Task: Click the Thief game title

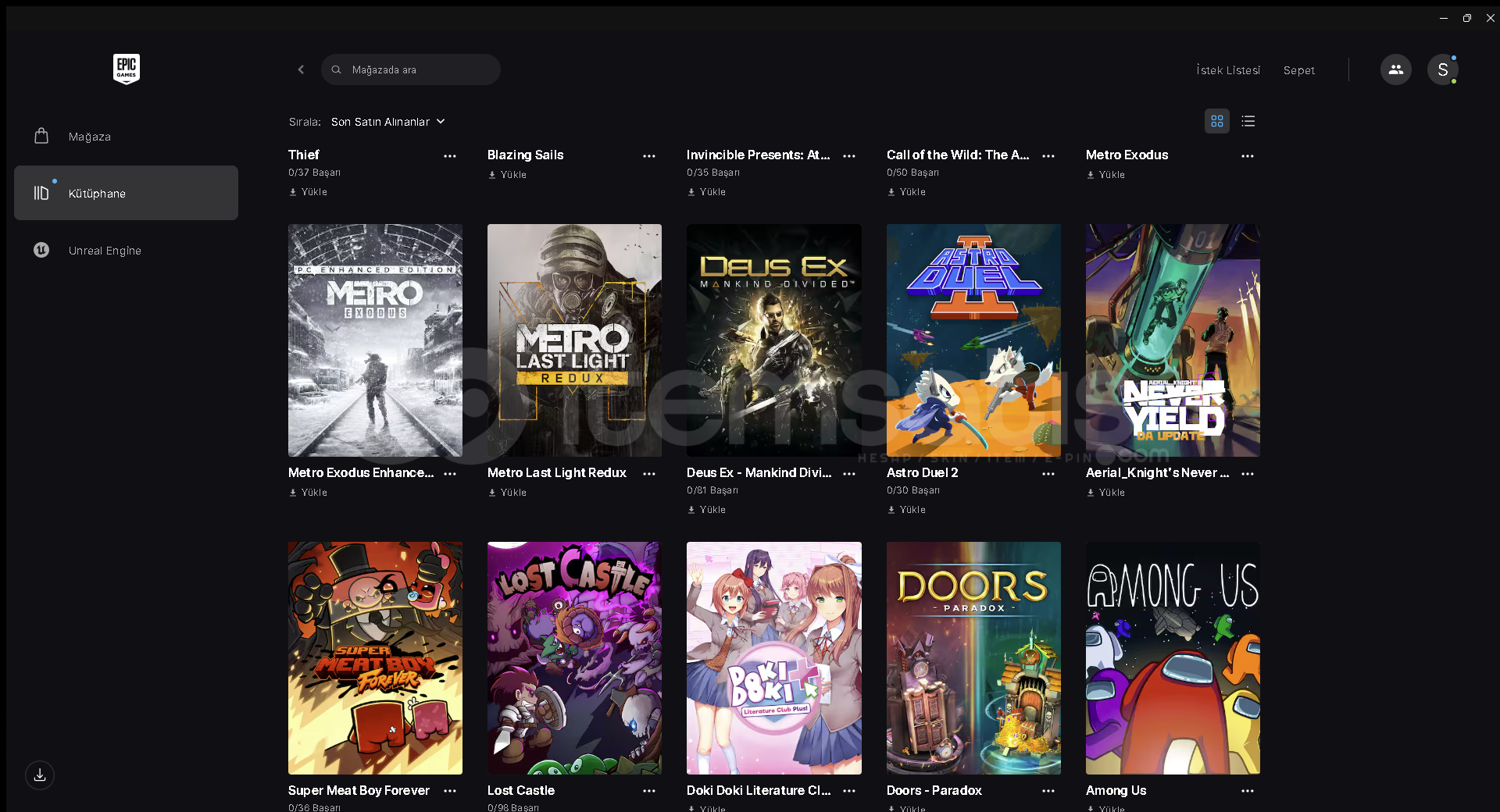Action: tap(304, 155)
